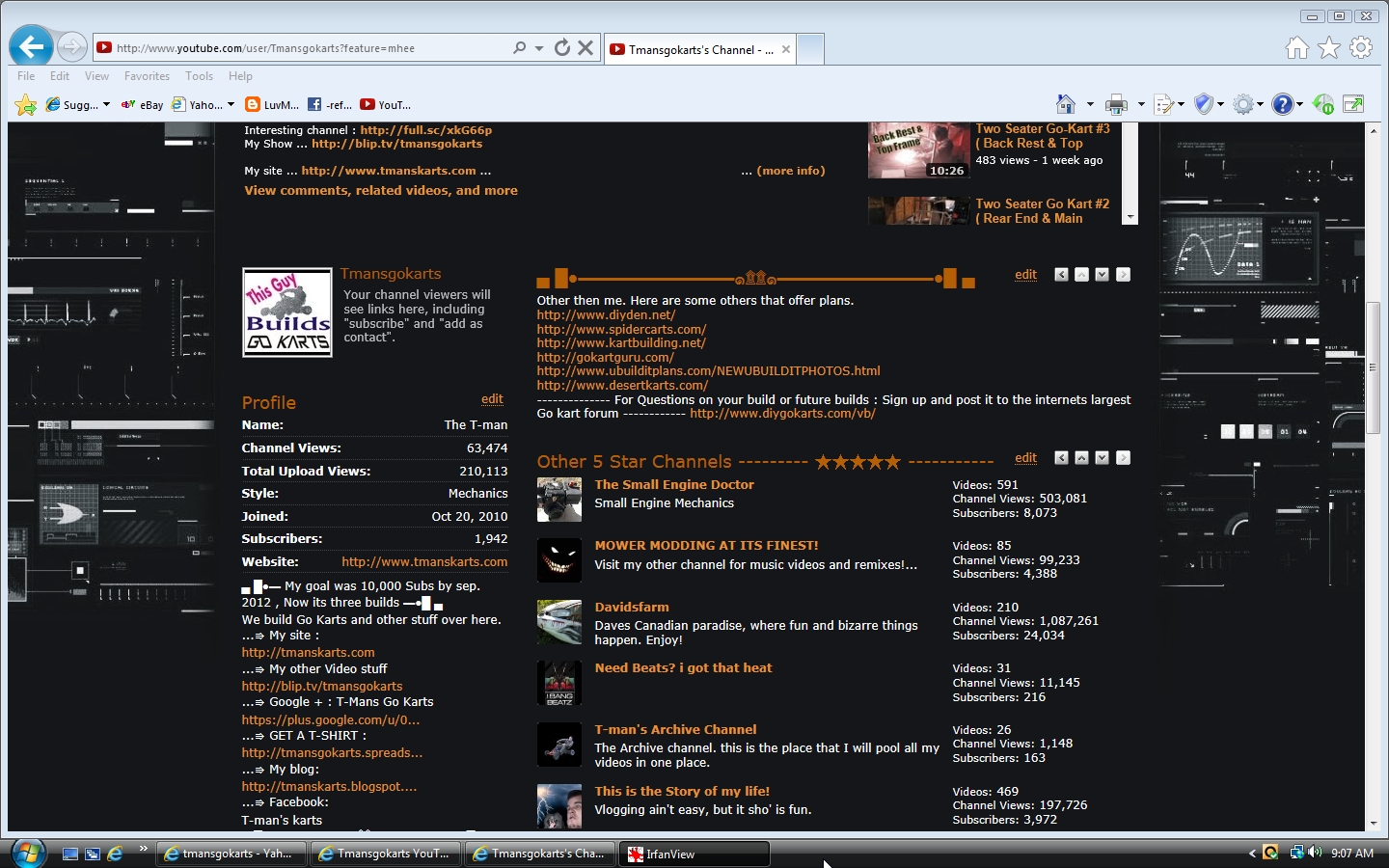
Task: Select the Tmansgokarts's Channel browser tab
Action: tap(700, 49)
